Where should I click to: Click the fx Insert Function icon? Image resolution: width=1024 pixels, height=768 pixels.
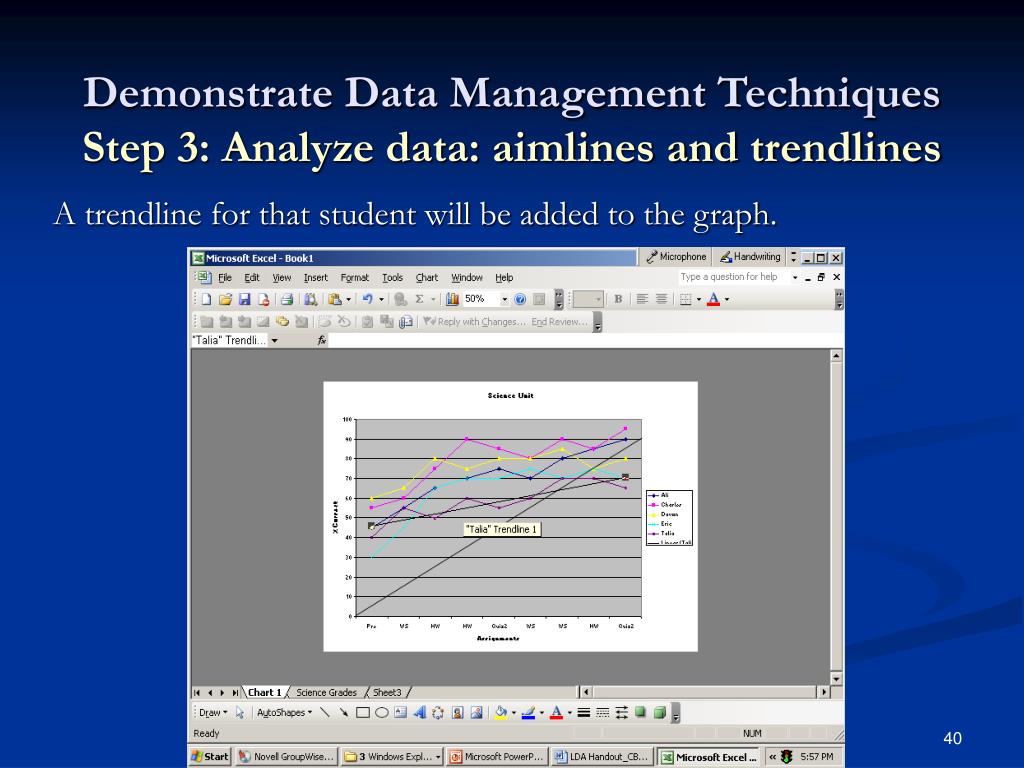tap(321, 340)
